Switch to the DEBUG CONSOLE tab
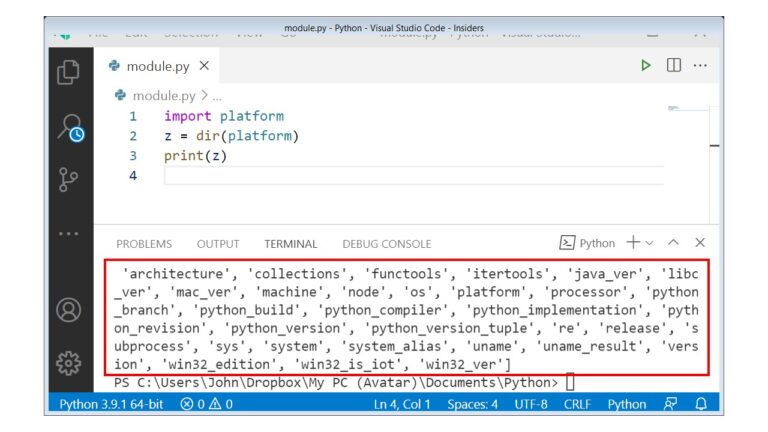 (x=387, y=244)
